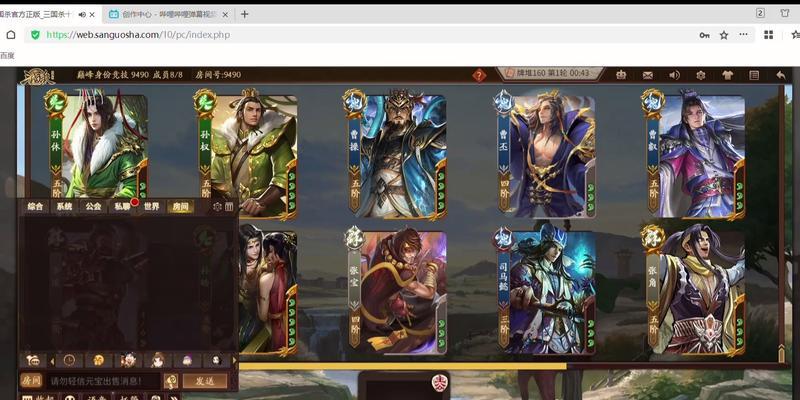Open the question mark help icon

click(479, 76)
